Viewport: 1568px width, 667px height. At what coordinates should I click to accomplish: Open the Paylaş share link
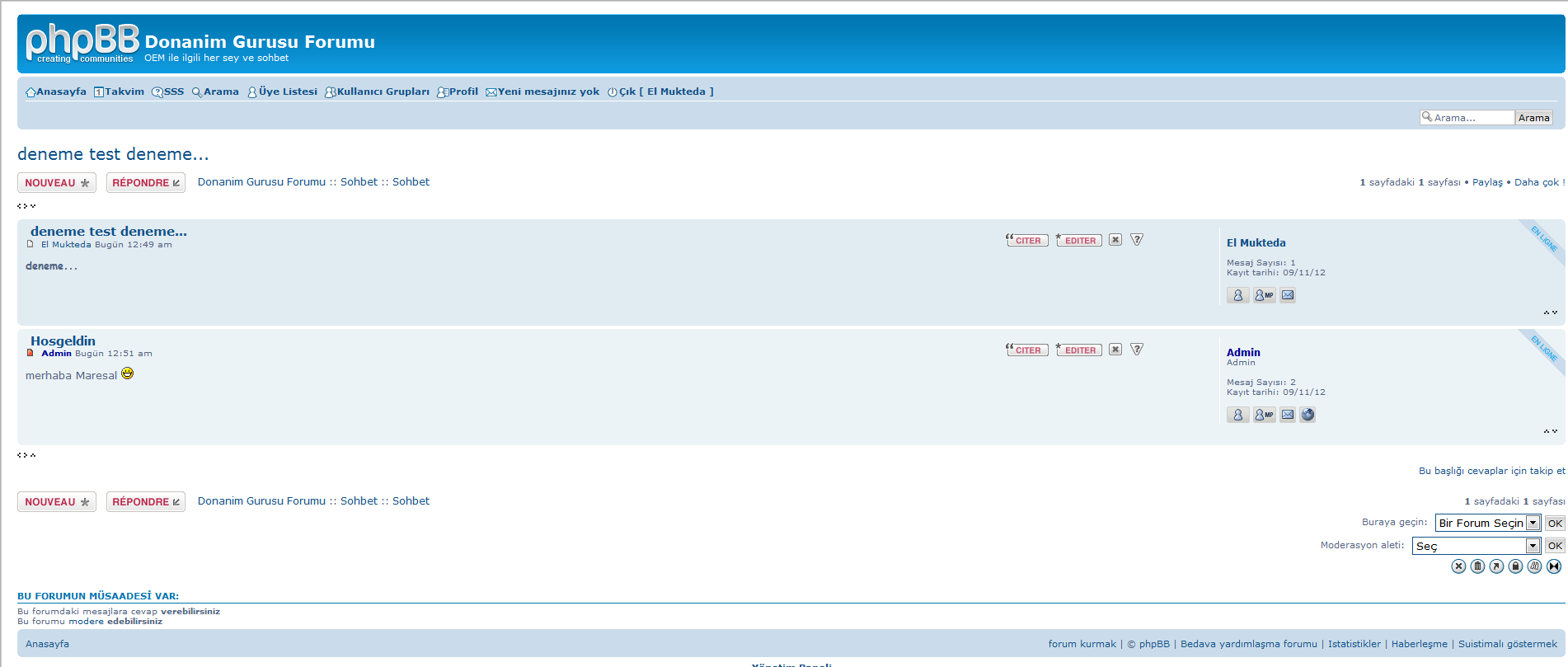[x=1487, y=182]
